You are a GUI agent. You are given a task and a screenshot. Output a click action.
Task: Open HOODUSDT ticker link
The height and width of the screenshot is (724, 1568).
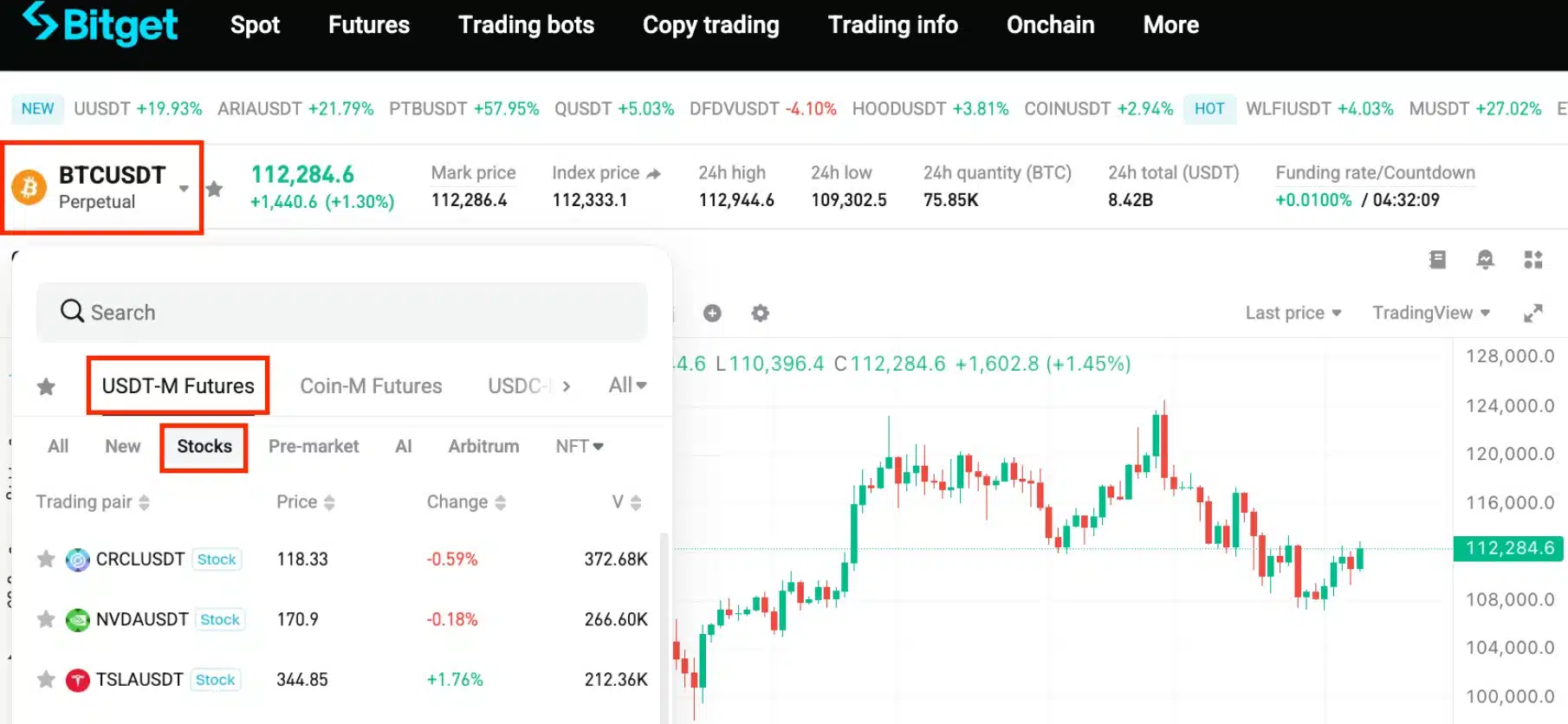pyautogui.click(x=930, y=109)
